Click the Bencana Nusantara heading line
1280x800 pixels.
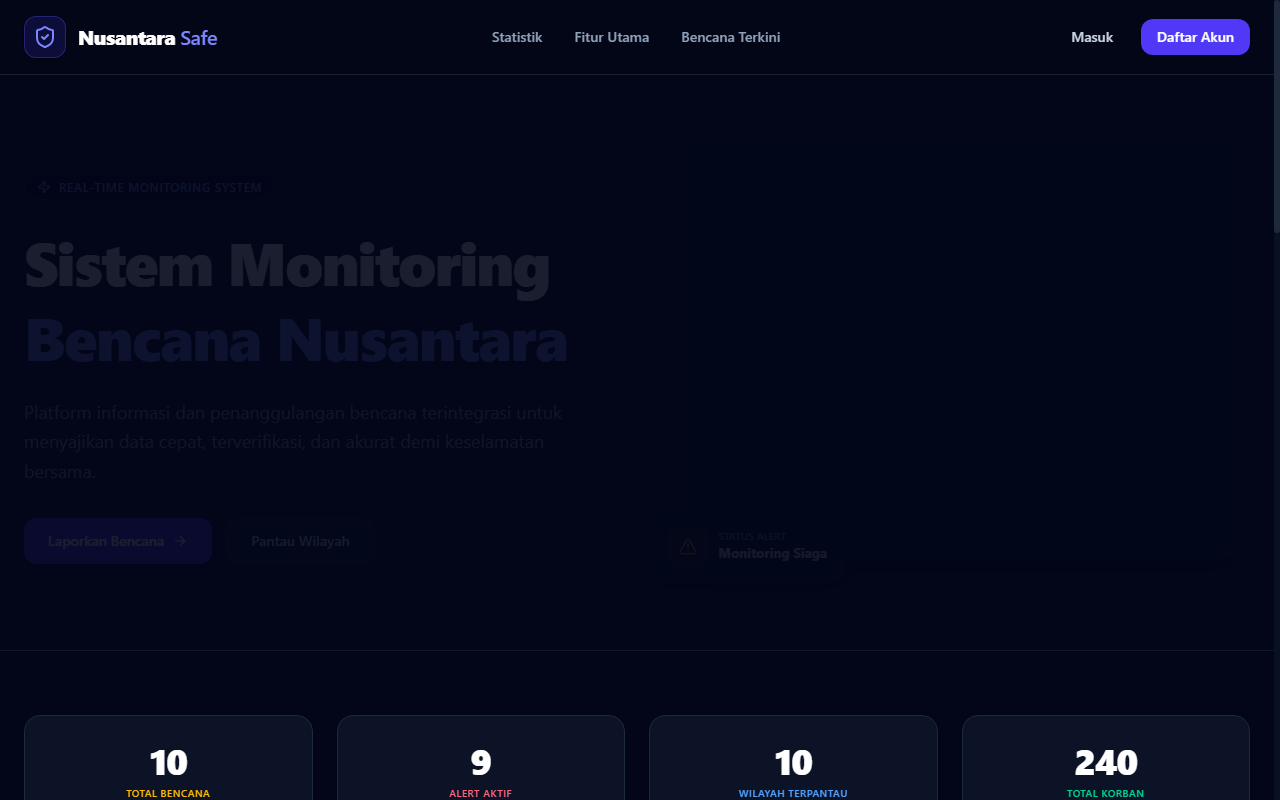pyautogui.click(x=296, y=340)
